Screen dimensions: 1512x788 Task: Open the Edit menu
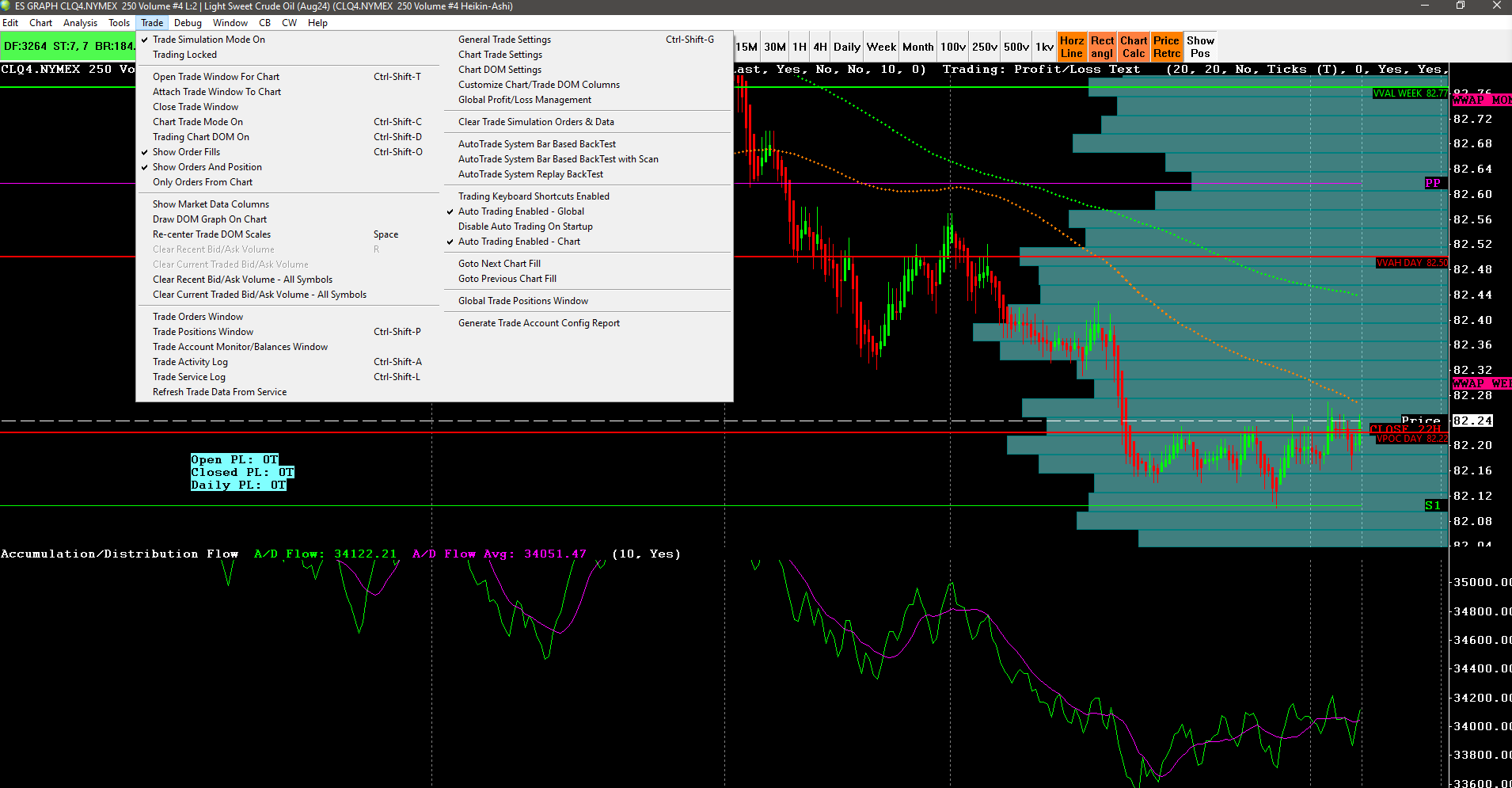coord(10,23)
